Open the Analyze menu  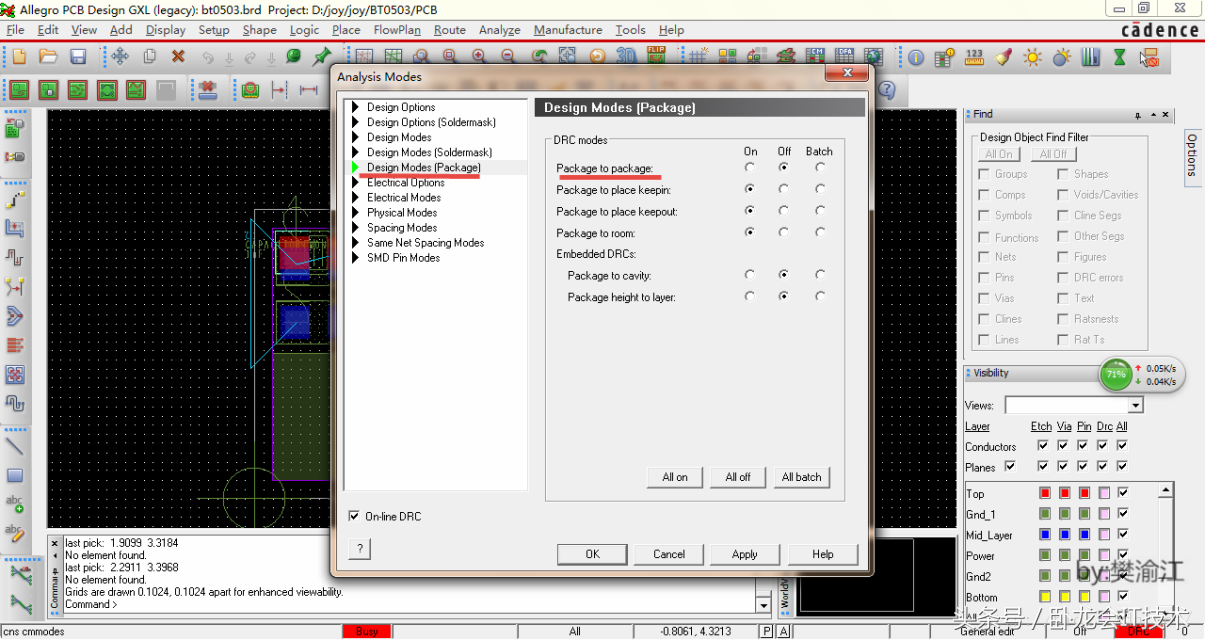[500, 30]
